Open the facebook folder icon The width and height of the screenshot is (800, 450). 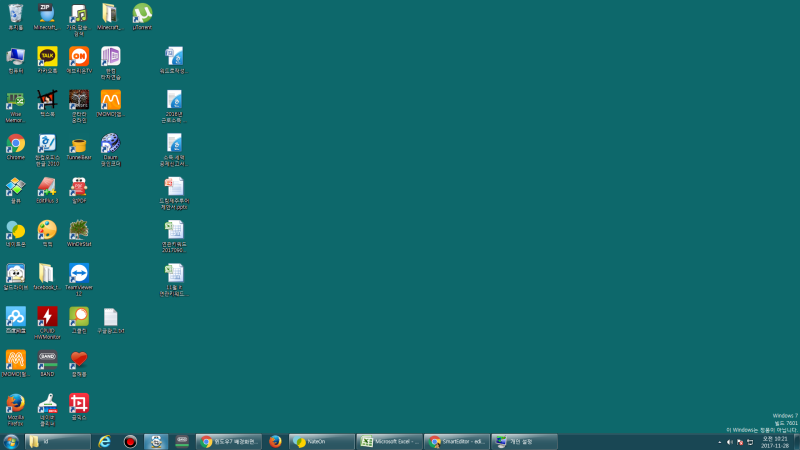click(x=47, y=277)
